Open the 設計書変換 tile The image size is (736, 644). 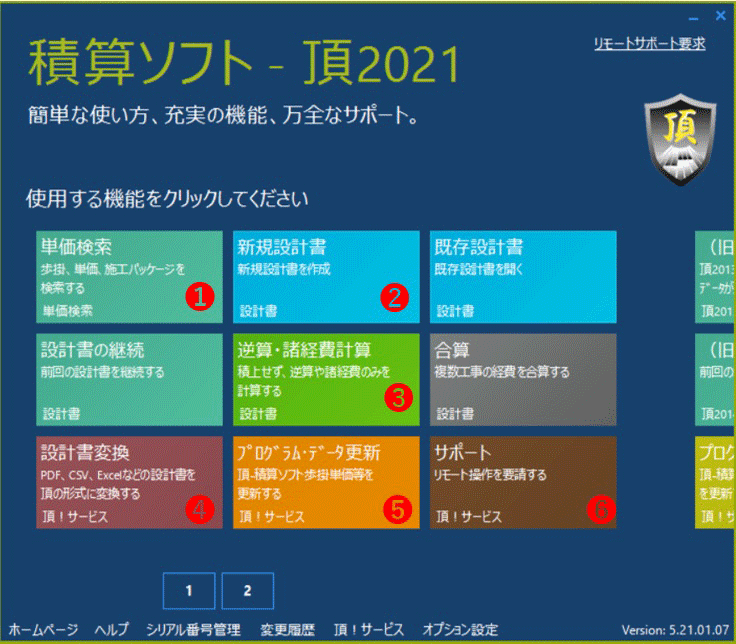click(128, 482)
